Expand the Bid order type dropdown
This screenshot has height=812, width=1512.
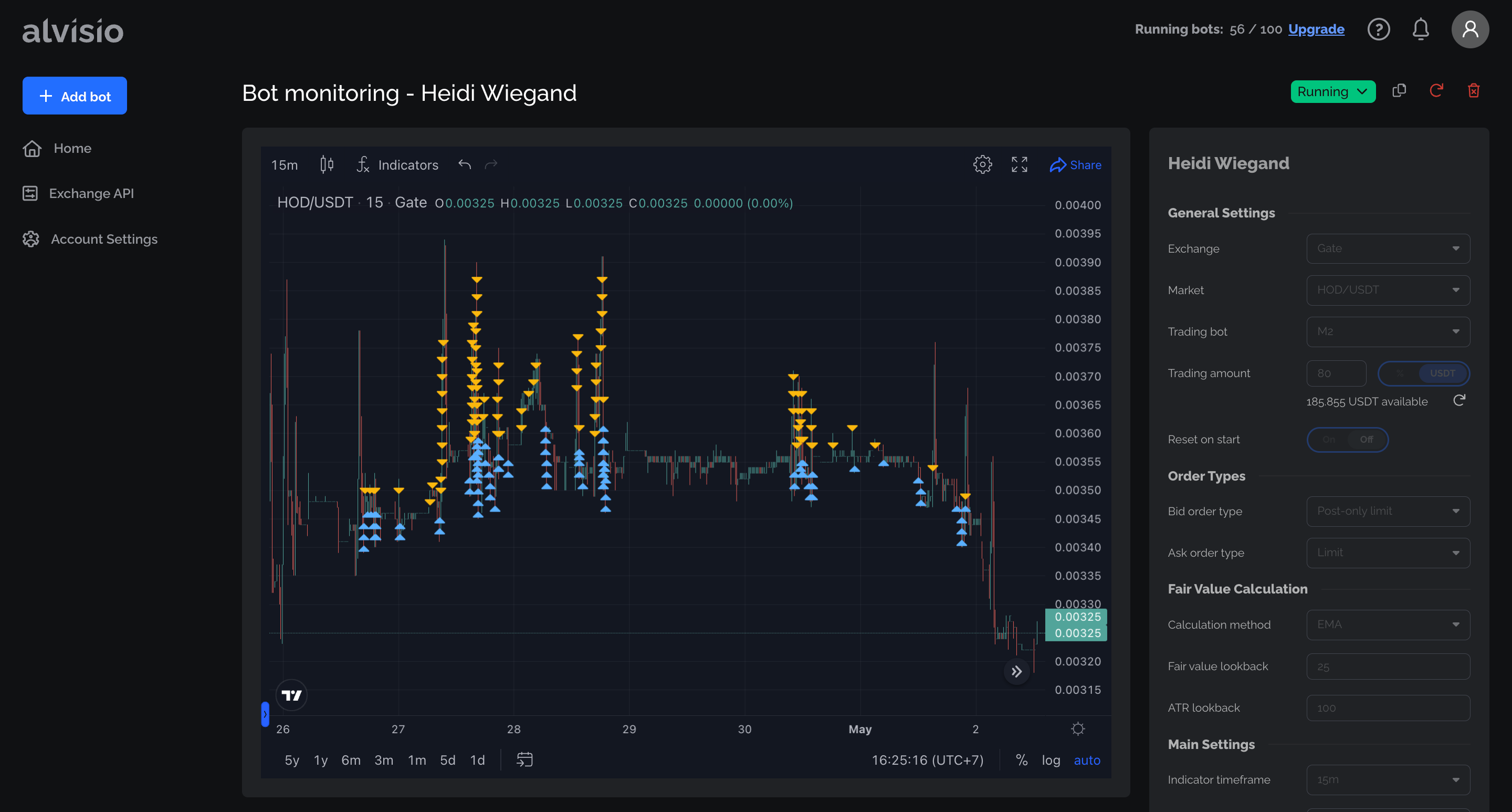click(1388, 512)
